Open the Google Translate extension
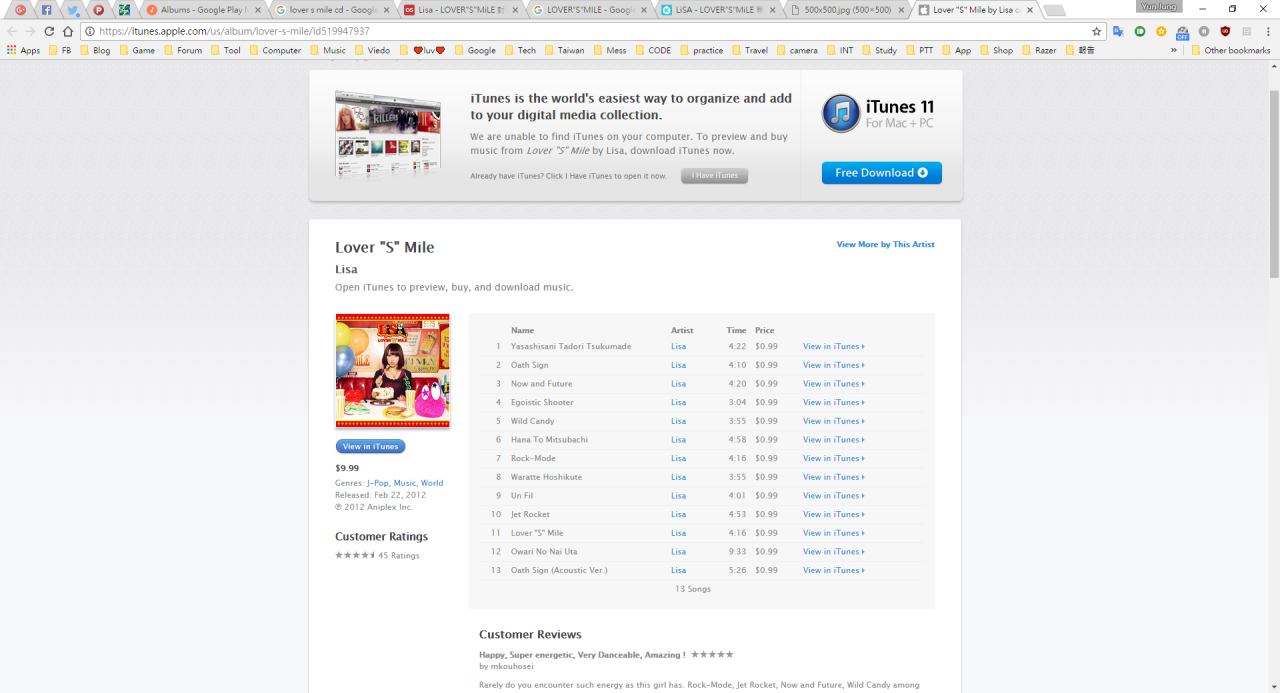Screen dimensions: 1280x693 pyautogui.click(x=1119, y=31)
